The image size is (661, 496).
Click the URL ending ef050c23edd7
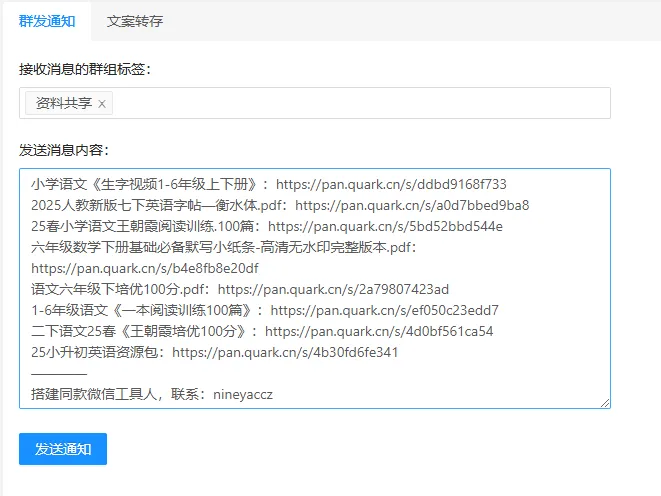[x=384, y=311]
